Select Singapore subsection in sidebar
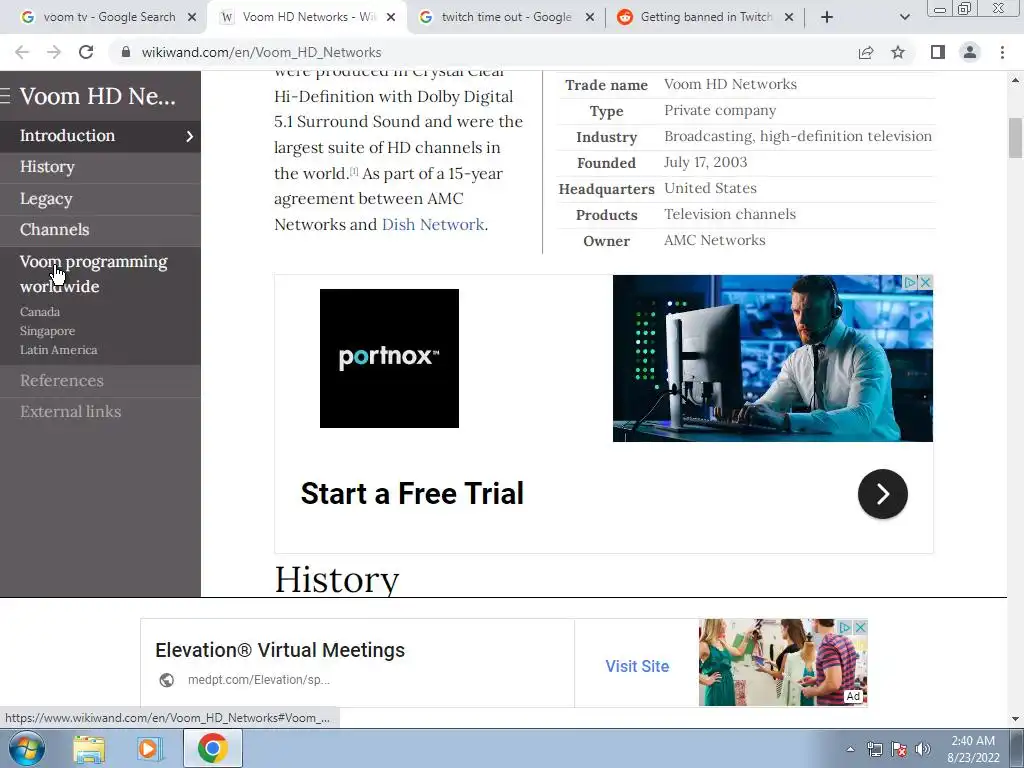The height and width of the screenshot is (768, 1024). coord(47,330)
